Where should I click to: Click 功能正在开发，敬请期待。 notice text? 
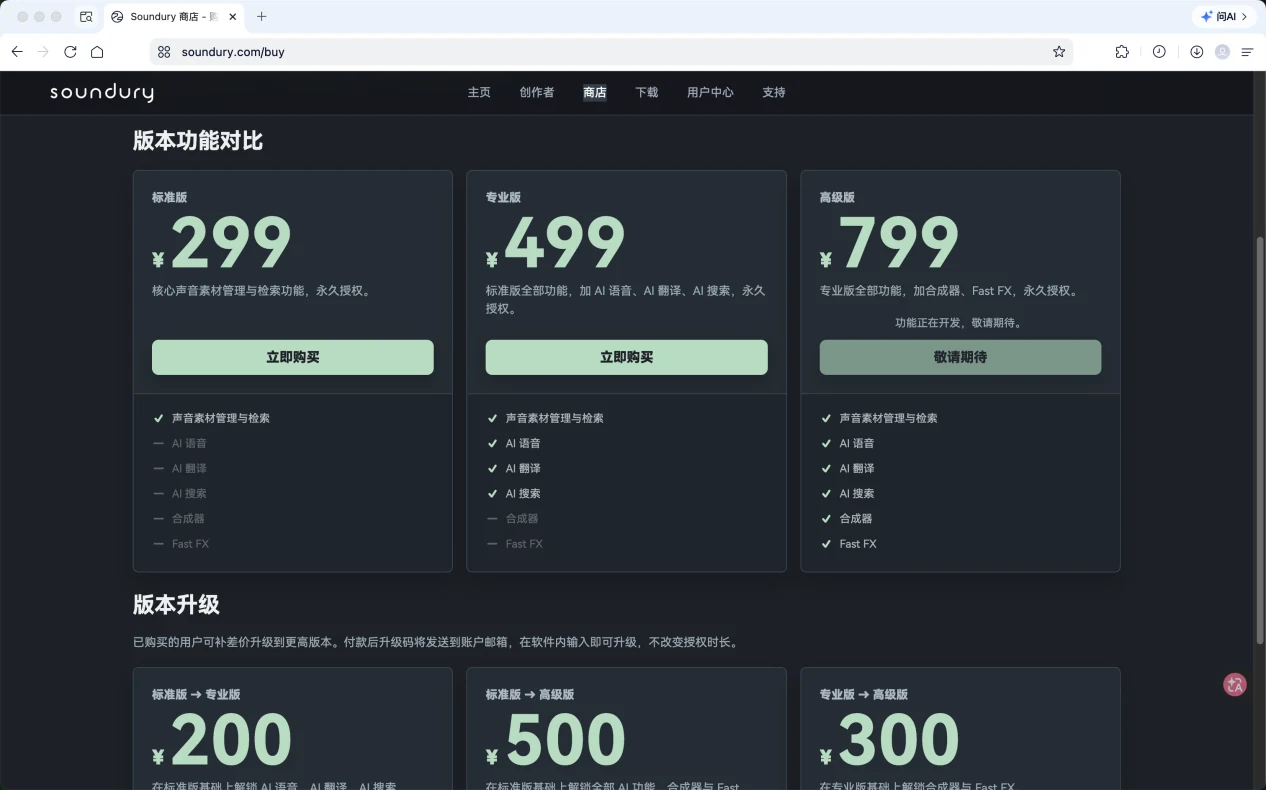[x=959, y=323]
